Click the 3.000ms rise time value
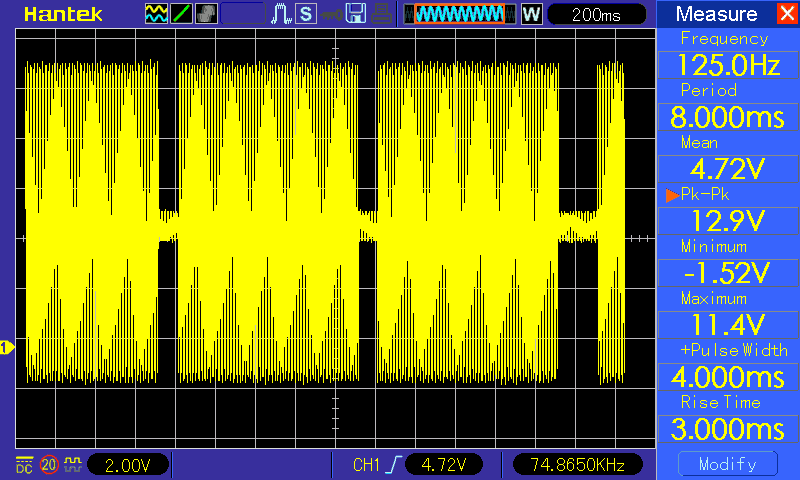 pos(728,429)
